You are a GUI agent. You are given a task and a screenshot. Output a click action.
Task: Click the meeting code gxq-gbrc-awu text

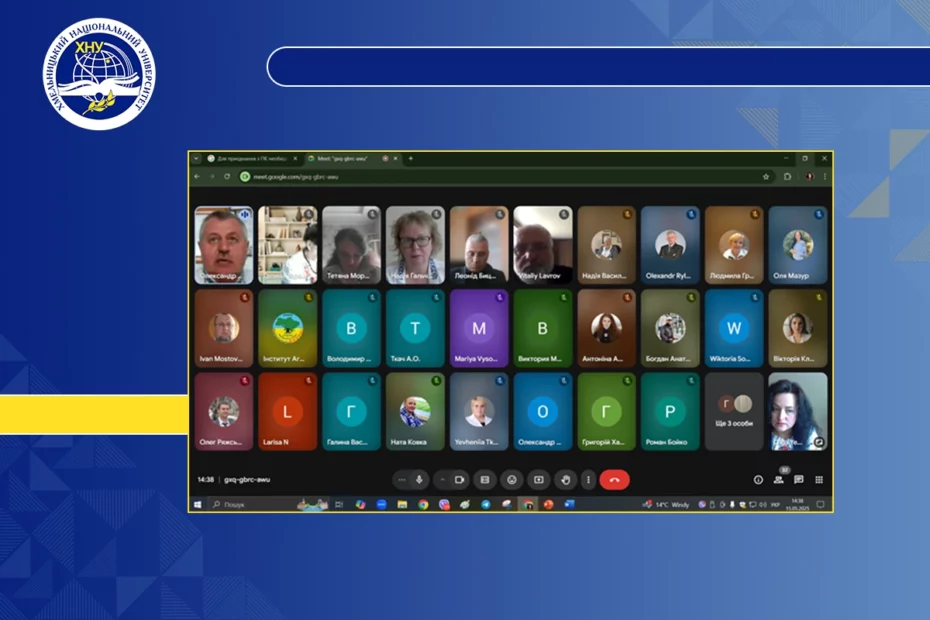coord(247,479)
